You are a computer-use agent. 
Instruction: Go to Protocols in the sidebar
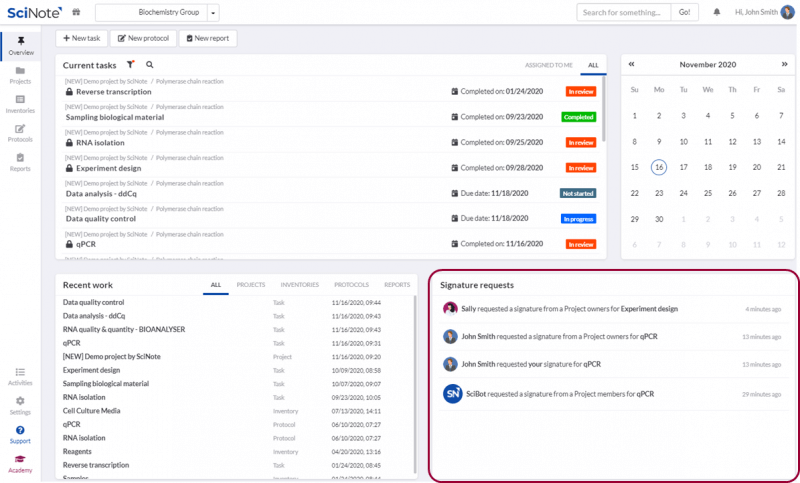point(20,133)
